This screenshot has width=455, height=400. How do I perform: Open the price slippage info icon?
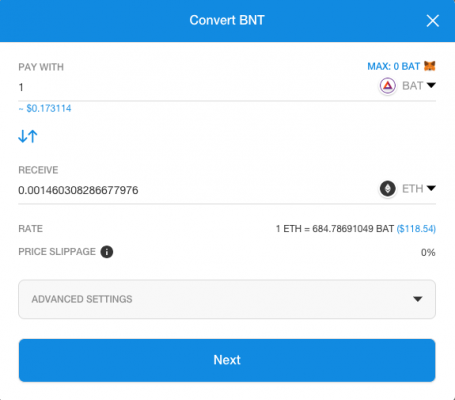pyautogui.click(x=107, y=252)
